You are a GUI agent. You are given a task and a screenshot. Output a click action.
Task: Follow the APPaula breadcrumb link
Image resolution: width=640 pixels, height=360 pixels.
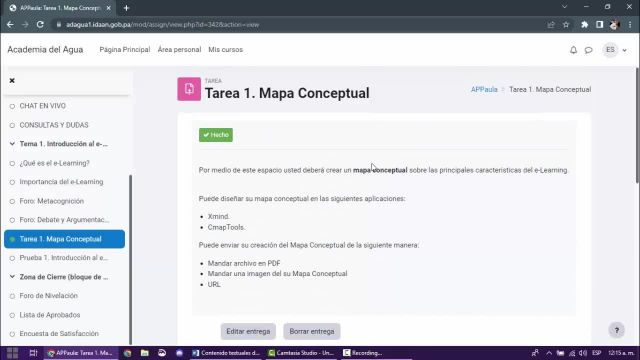coord(484,89)
